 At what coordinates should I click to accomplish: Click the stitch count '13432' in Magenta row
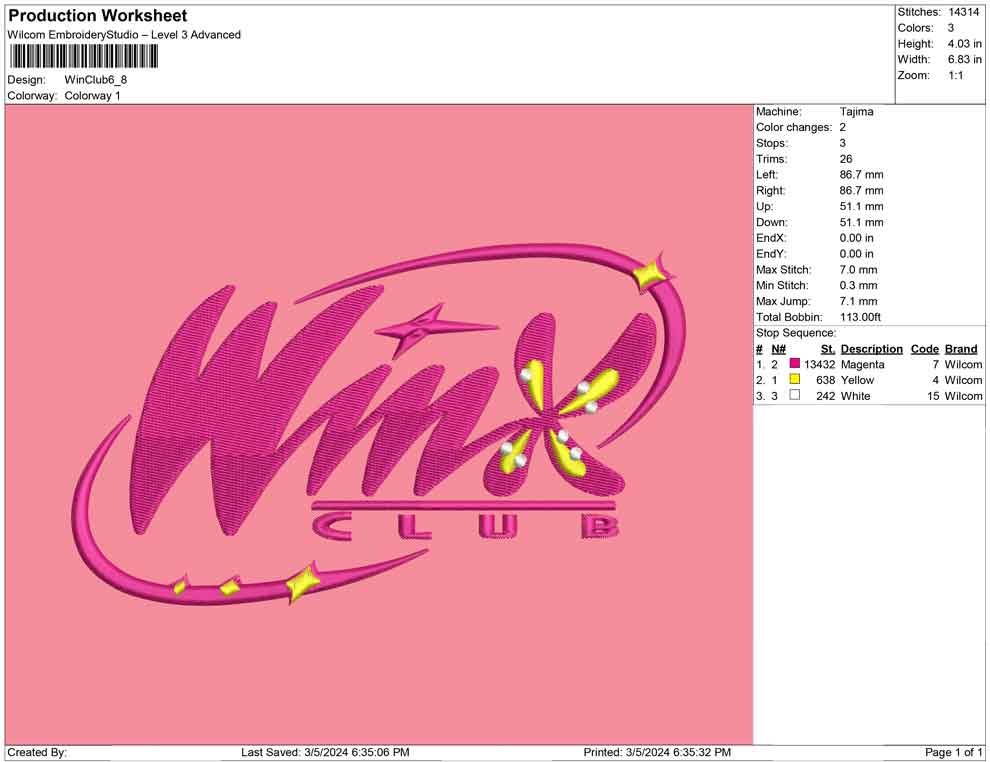[819, 364]
